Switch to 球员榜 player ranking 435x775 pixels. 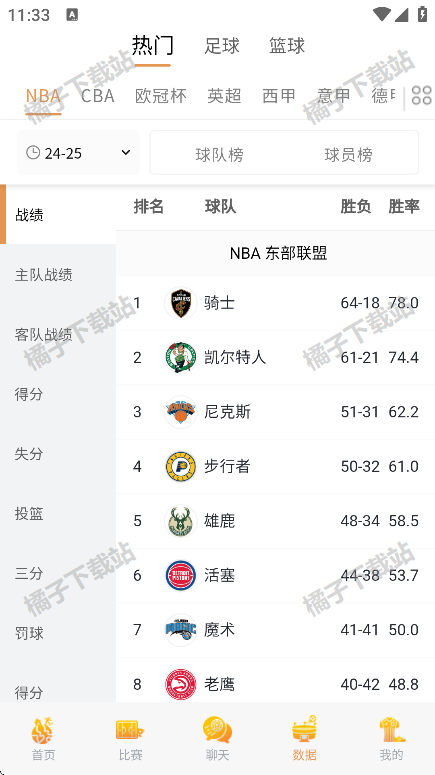click(348, 155)
